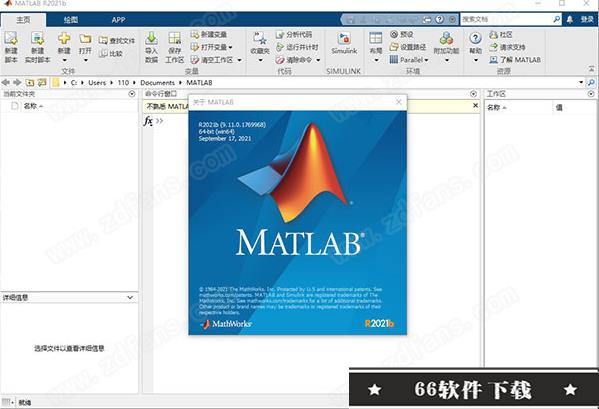Click the yellow plus New (新建) icon
The height and width of the screenshot is (409, 599).
pyautogui.click(x=64, y=38)
